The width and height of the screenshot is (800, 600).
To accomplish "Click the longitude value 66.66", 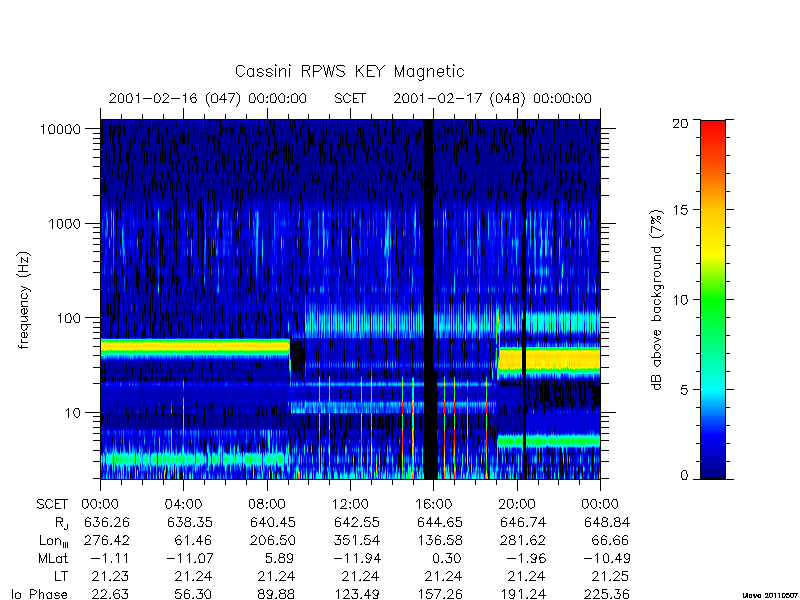I will click(x=611, y=540).
